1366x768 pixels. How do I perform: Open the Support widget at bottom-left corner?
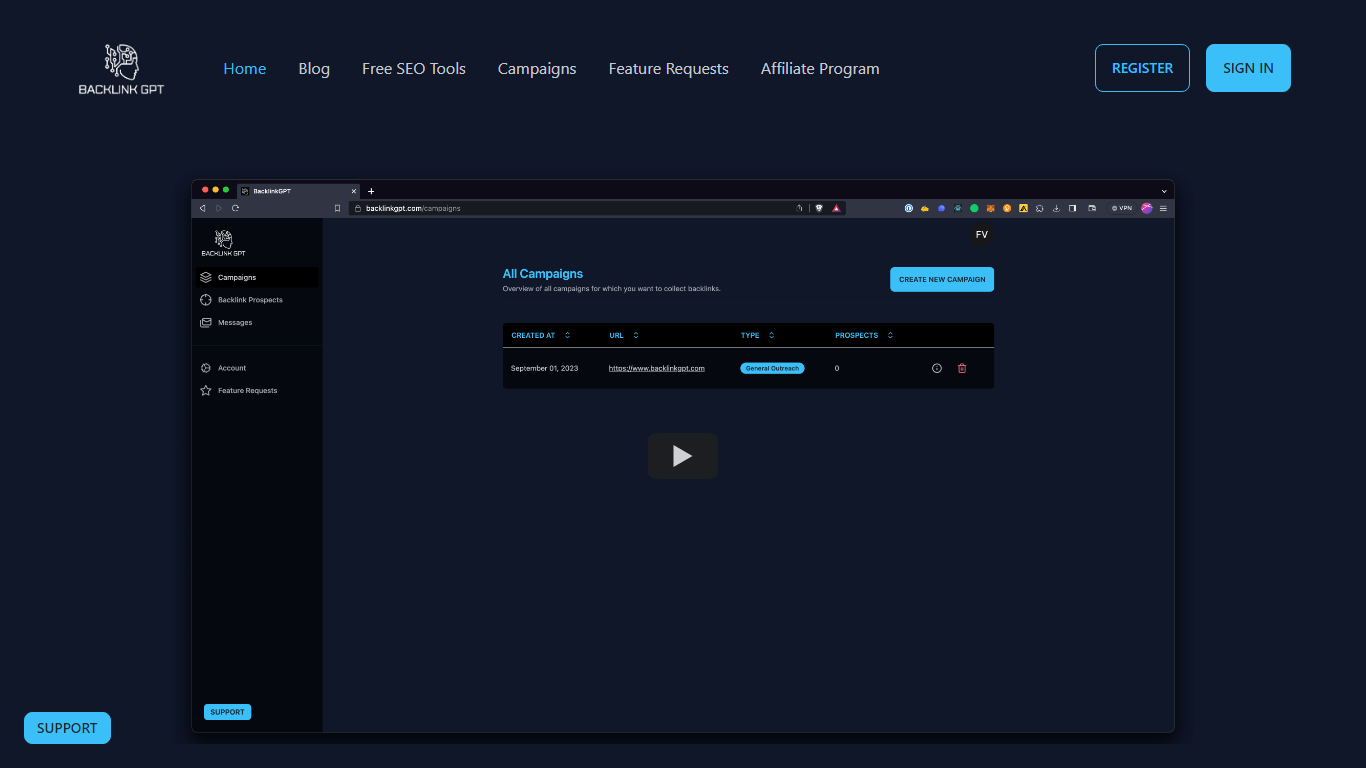(x=67, y=728)
